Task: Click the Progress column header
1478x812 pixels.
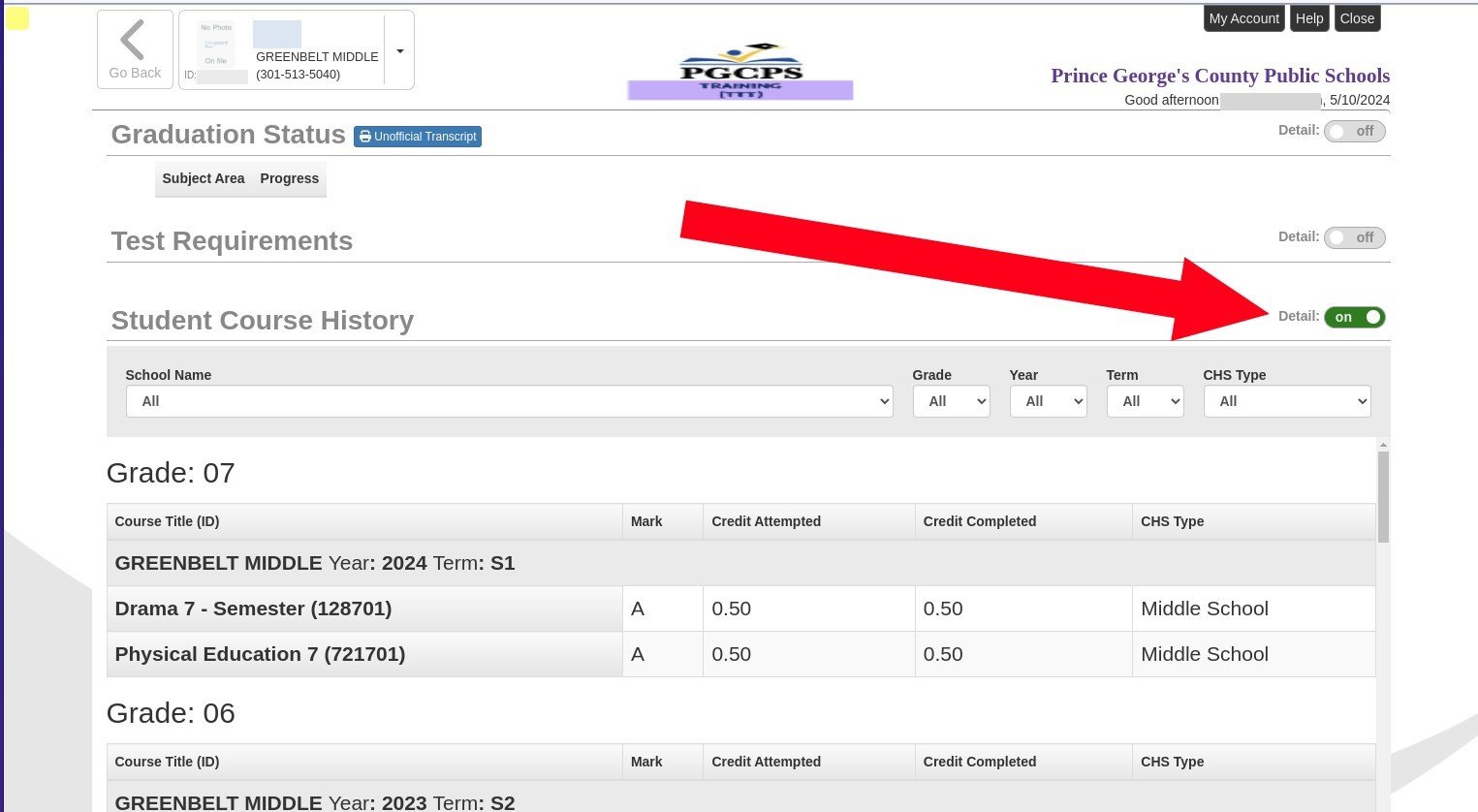Action: pos(289,178)
